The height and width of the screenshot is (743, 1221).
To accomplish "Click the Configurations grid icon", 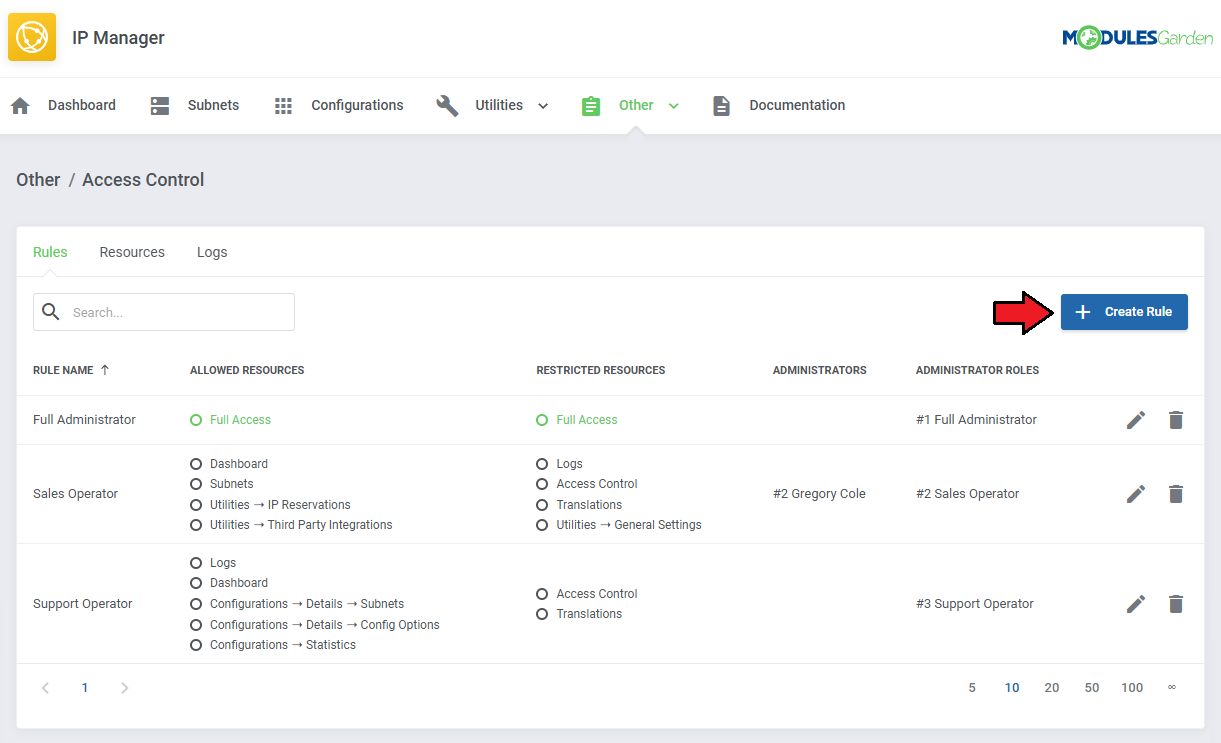I will [283, 106].
